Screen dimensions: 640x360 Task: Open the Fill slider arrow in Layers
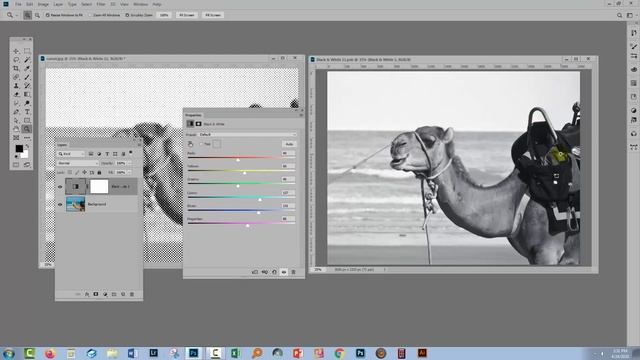tap(130, 173)
